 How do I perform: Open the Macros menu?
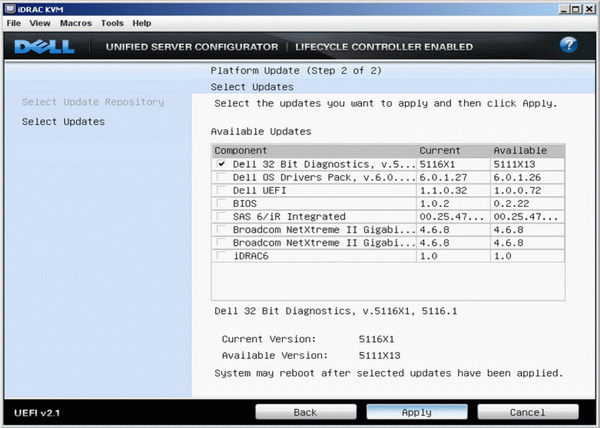click(76, 23)
